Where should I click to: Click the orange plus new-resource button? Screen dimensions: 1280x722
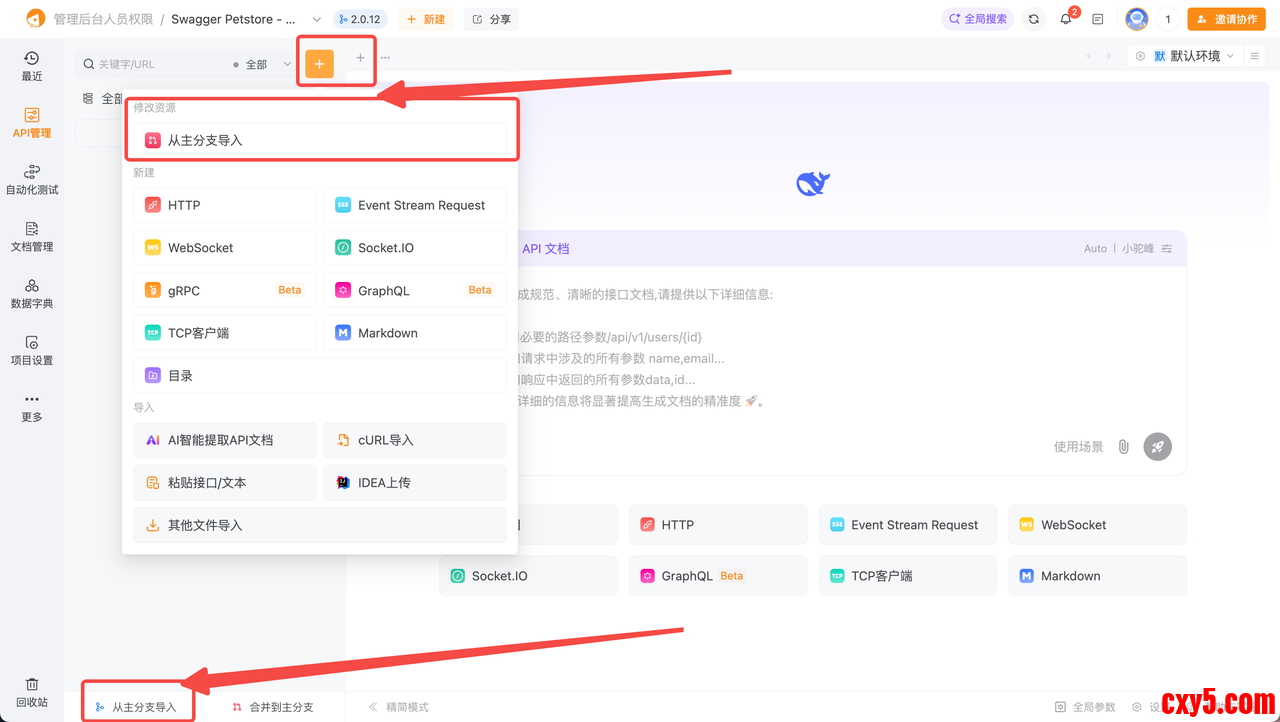click(319, 63)
